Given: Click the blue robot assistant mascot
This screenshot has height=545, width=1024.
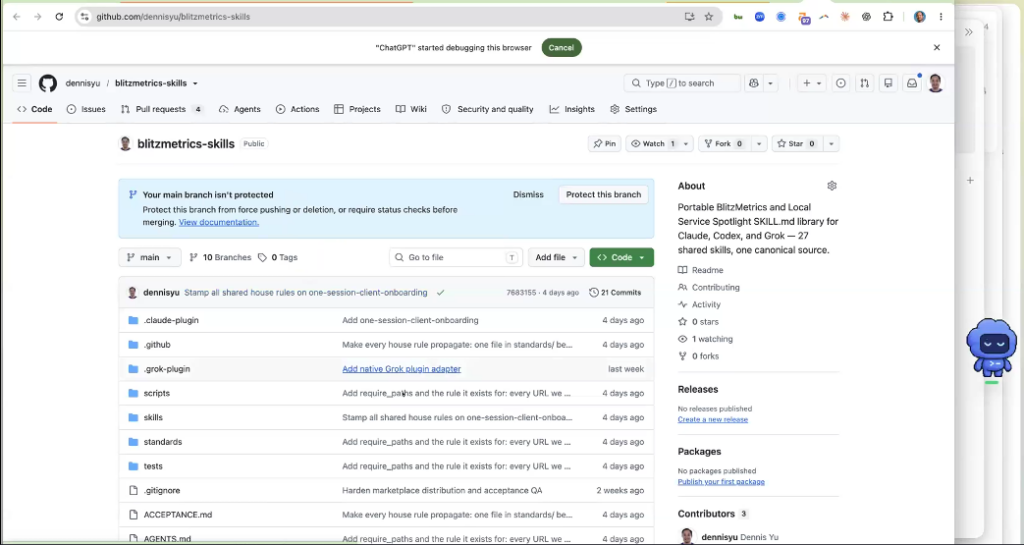Looking at the screenshot, I should click(x=991, y=347).
